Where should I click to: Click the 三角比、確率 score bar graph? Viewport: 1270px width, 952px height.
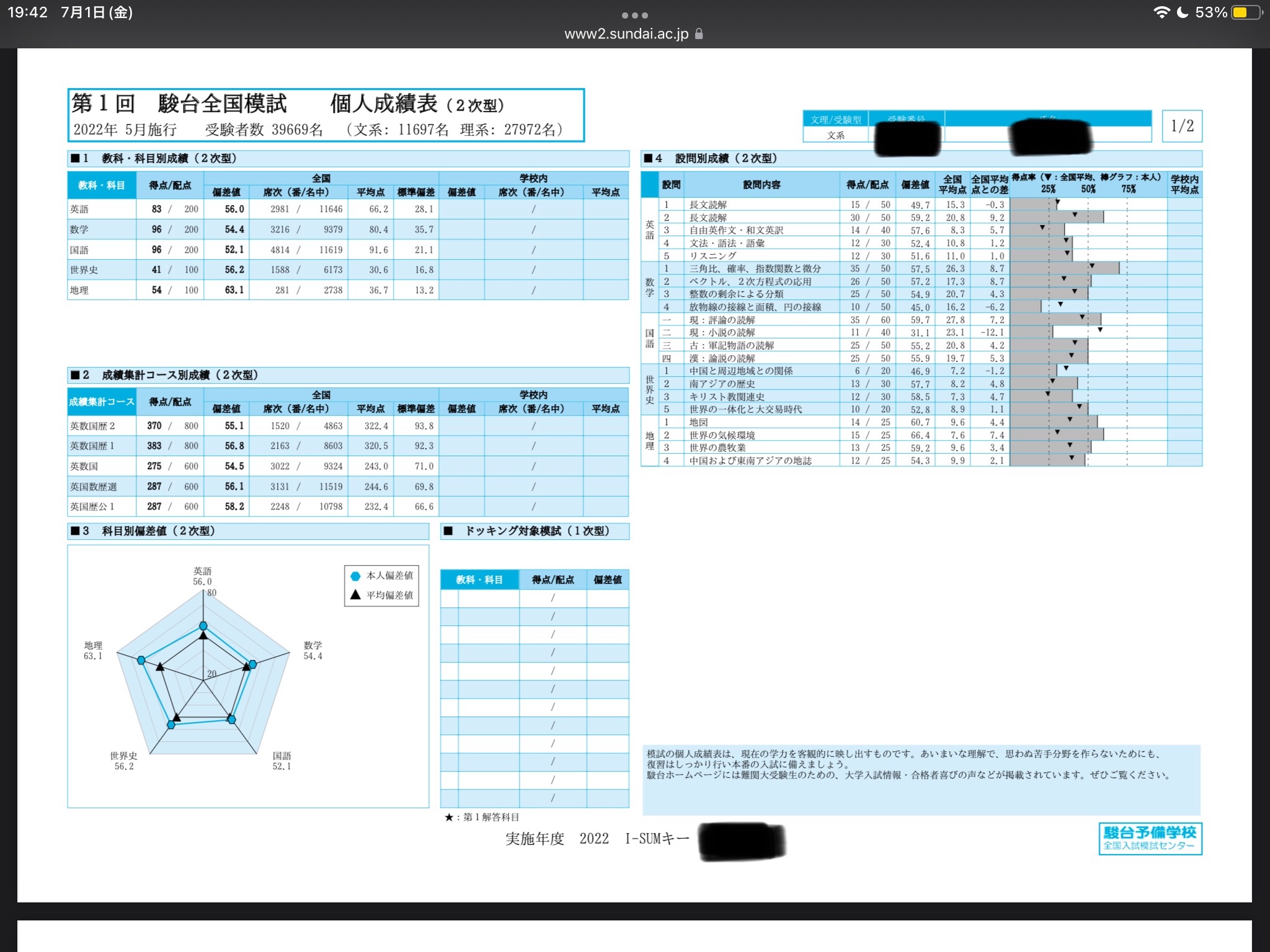coord(1065,268)
